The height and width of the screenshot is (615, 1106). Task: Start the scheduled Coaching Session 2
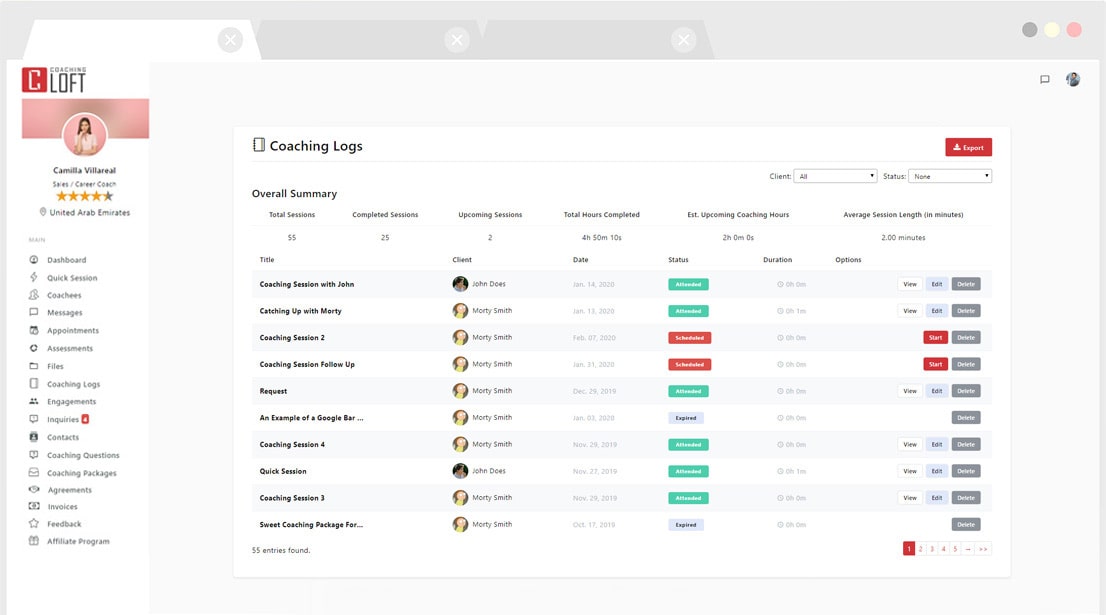click(935, 337)
